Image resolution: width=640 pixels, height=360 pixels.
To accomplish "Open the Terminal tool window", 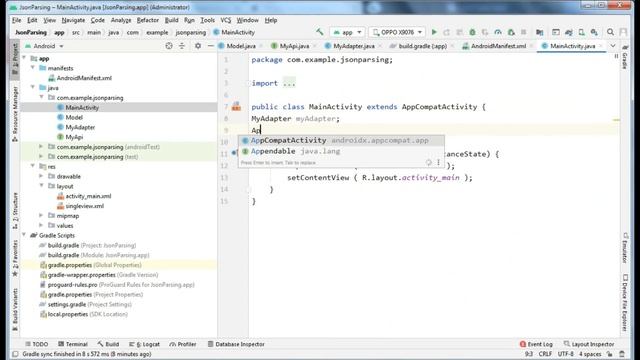I will pos(73,344).
